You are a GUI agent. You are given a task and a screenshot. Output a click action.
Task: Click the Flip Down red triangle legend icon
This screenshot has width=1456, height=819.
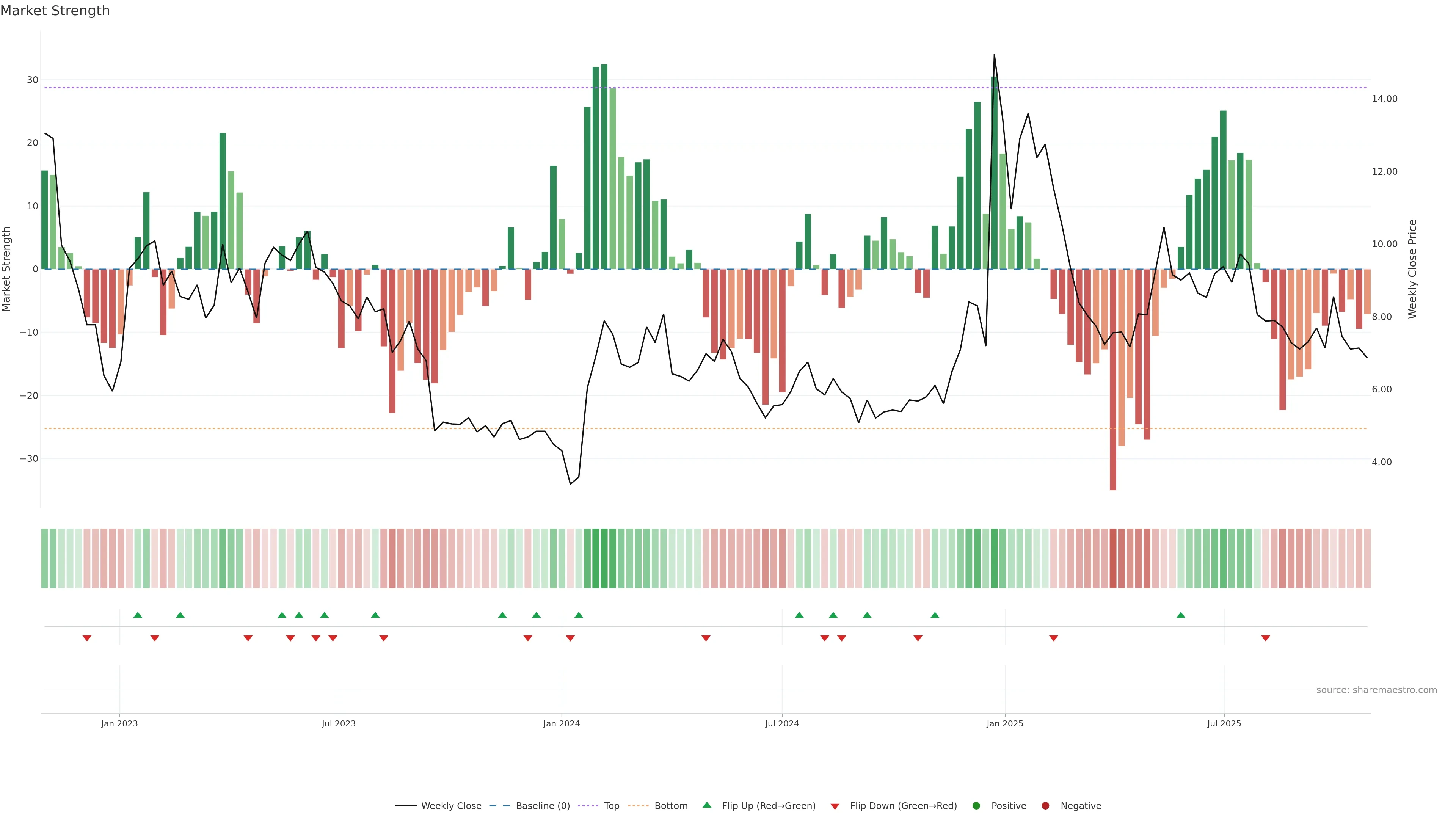coord(835,806)
